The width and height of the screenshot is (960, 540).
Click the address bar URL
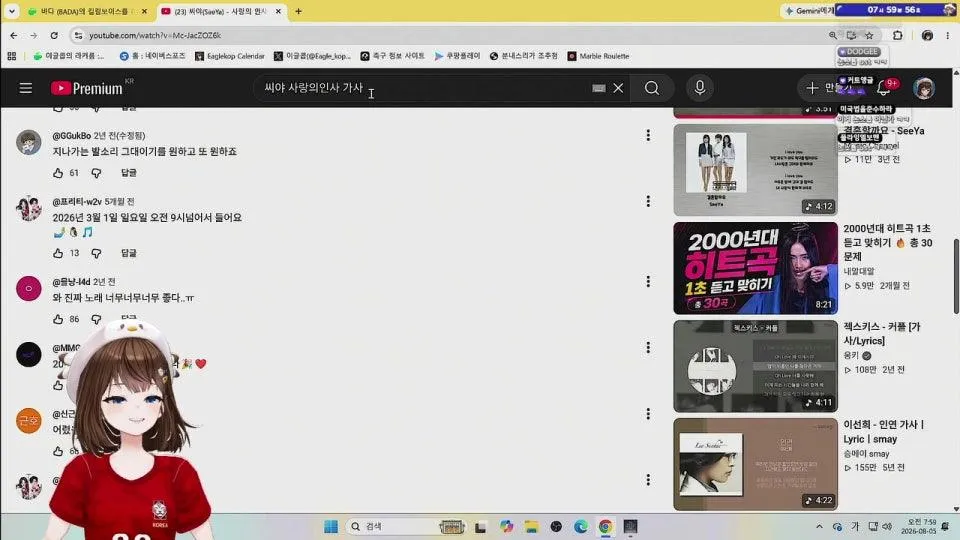155,36
